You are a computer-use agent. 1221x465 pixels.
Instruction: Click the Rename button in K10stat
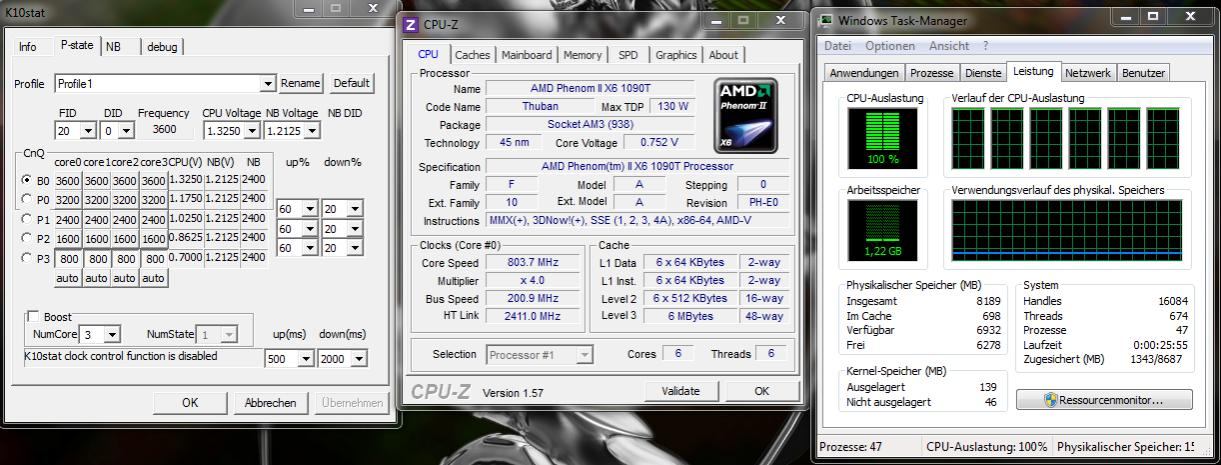coord(301,84)
